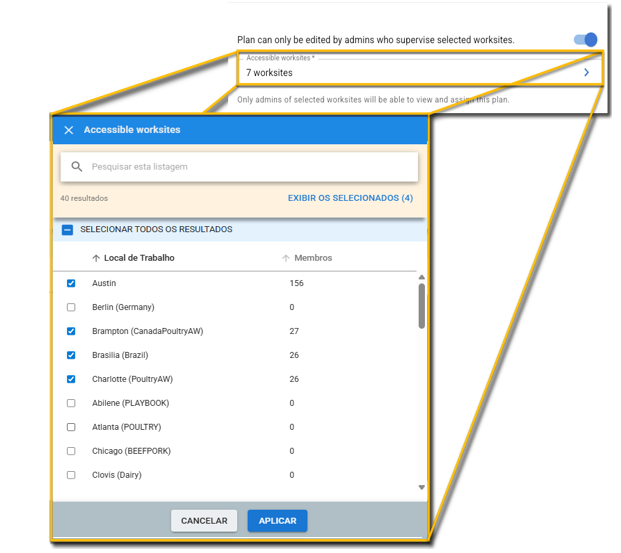
Task: Sort by Local de Trabalho column
Action: point(139,258)
